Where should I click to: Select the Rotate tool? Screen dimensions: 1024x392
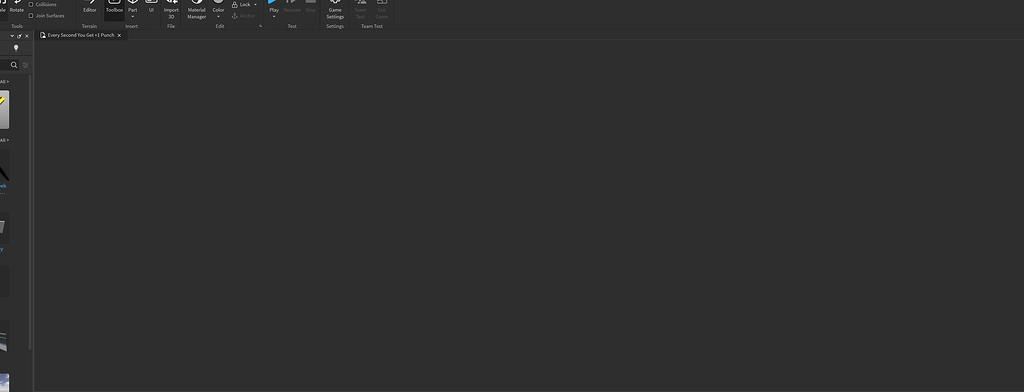17,7
